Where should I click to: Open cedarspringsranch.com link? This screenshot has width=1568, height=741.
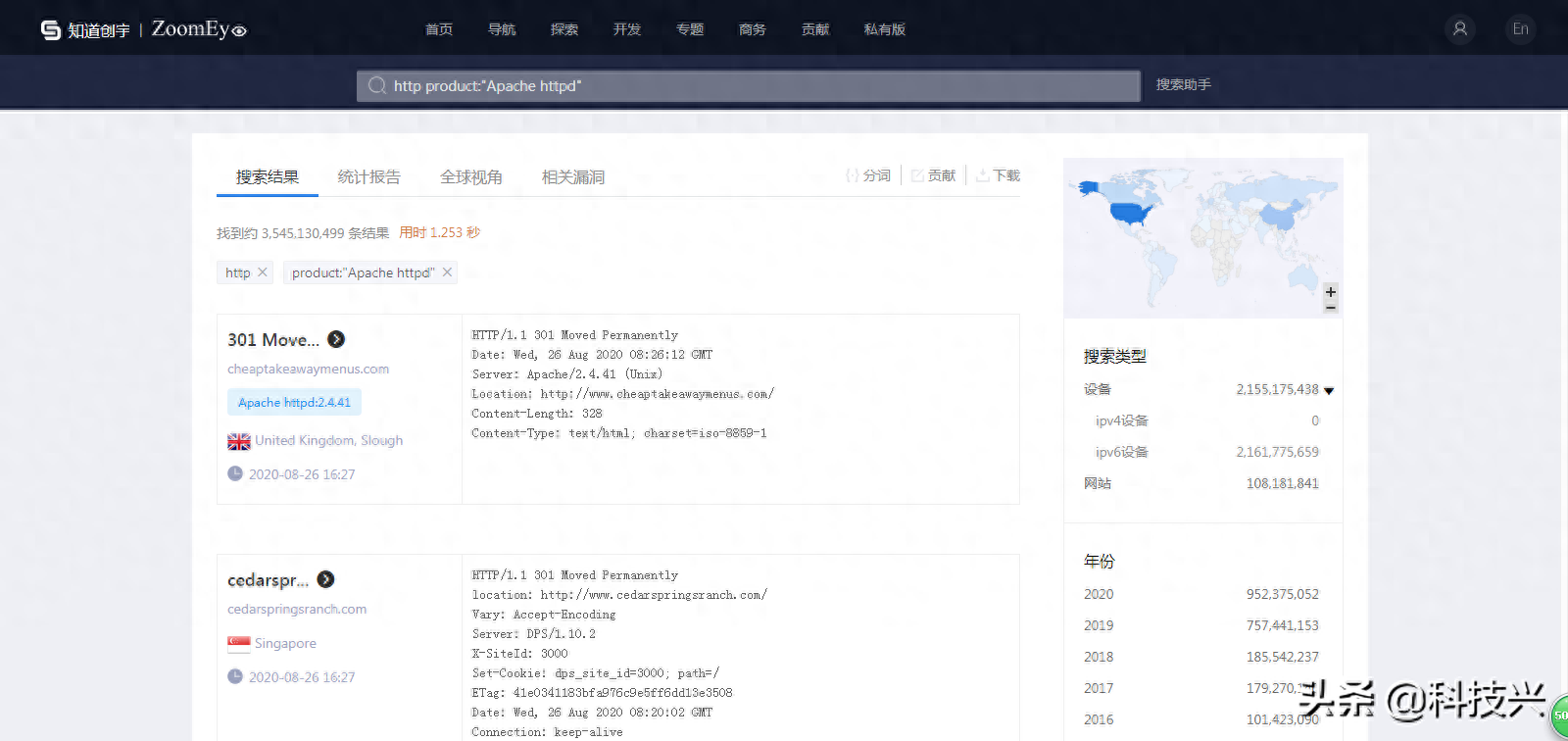pyautogui.click(x=297, y=610)
